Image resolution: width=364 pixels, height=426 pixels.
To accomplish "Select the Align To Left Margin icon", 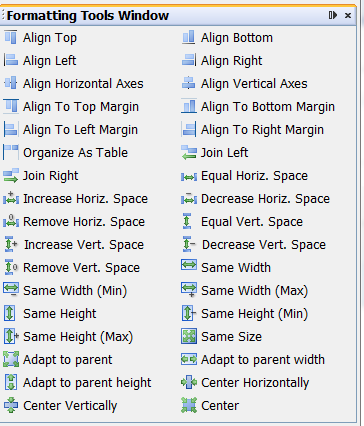I will 11,129.
